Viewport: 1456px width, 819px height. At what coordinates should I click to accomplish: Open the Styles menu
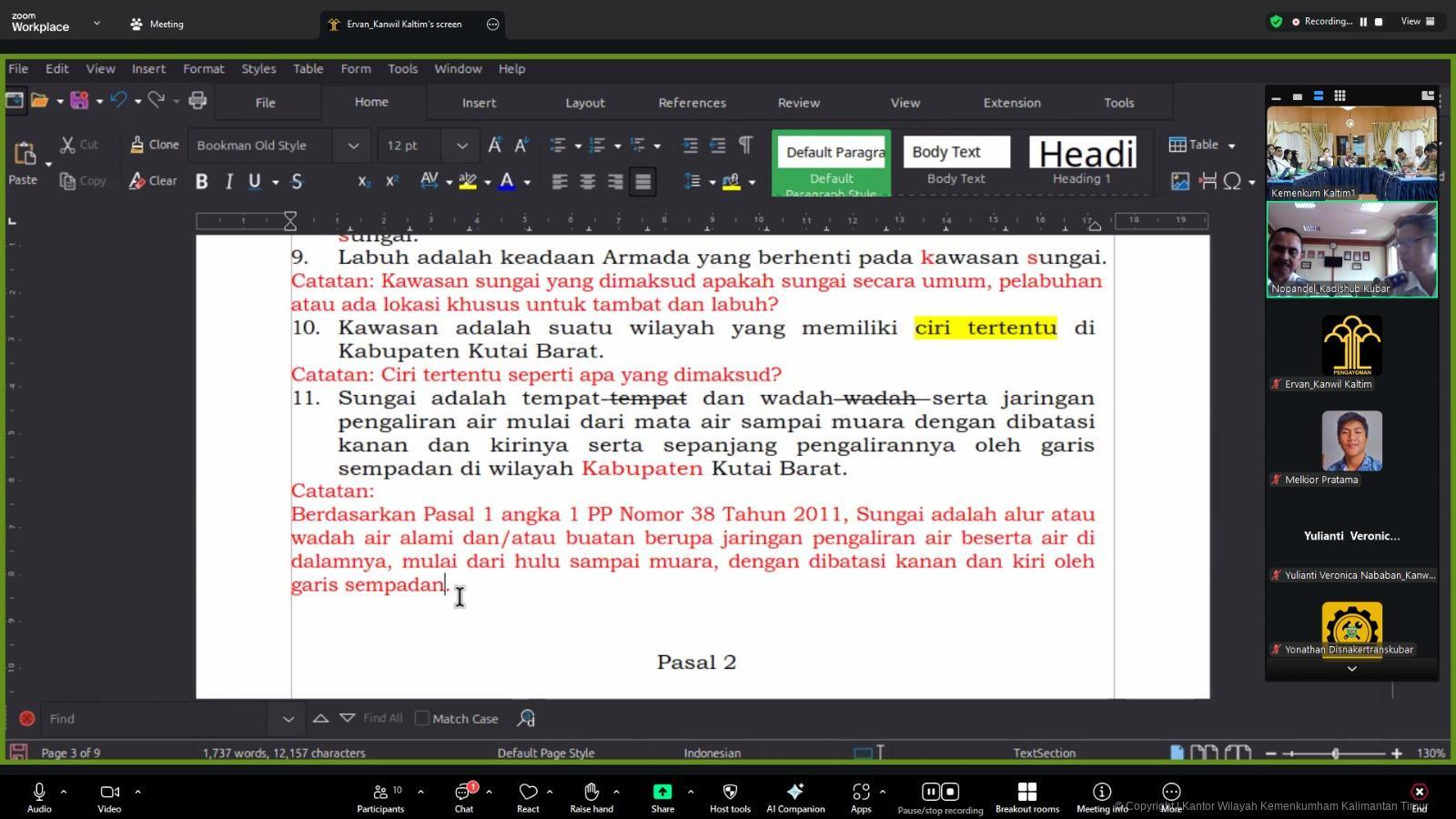coord(258,68)
